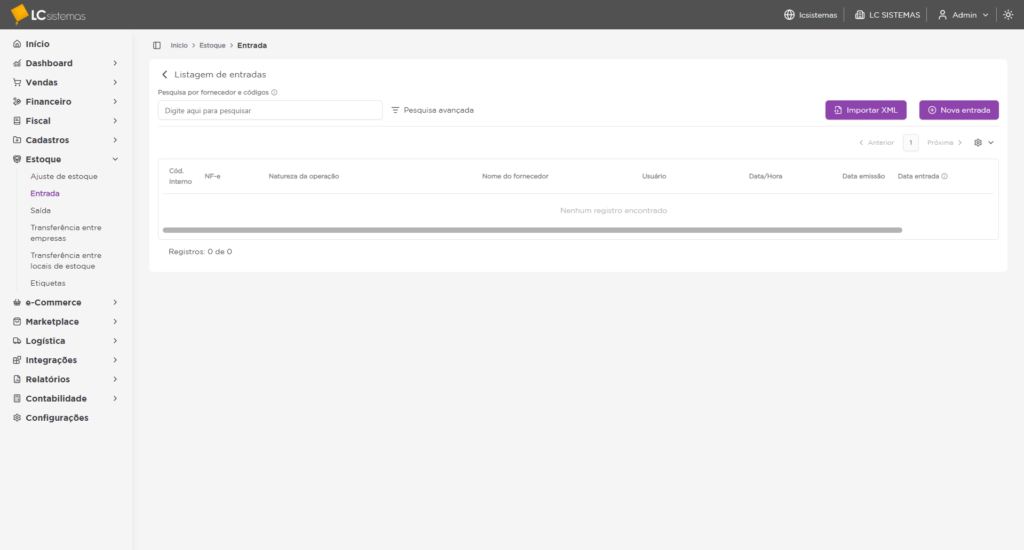Click the info icon next to search label
Screen dimensions: 1024x550
point(274,92)
